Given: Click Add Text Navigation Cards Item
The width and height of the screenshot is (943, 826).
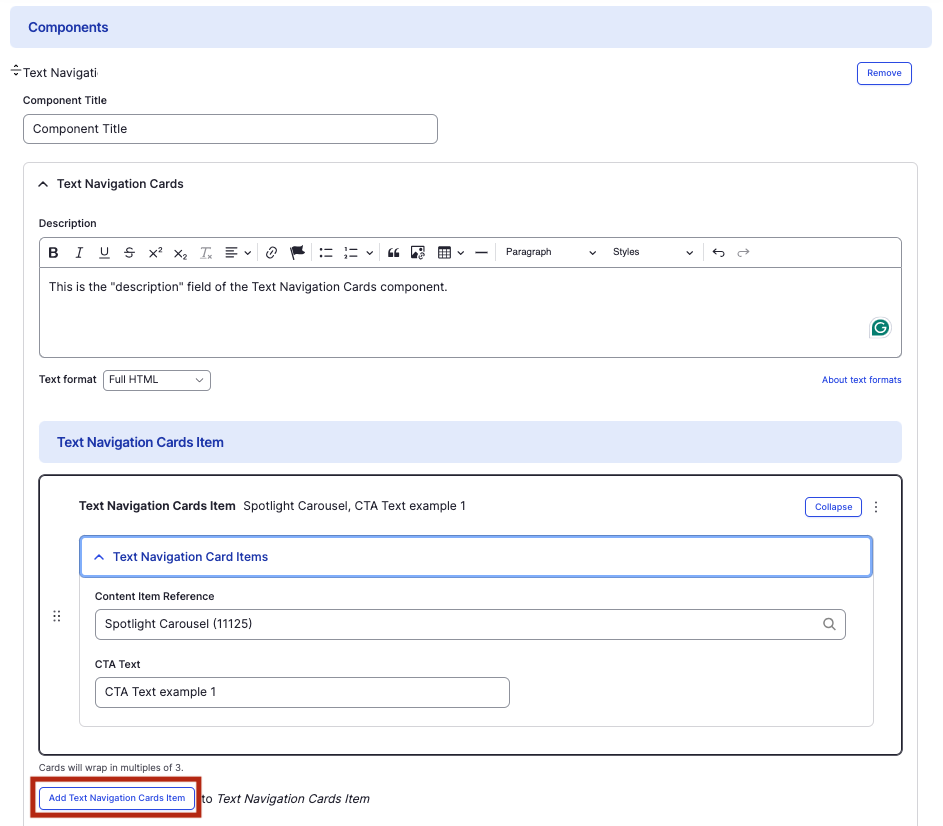Looking at the screenshot, I should pyautogui.click(x=117, y=798).
